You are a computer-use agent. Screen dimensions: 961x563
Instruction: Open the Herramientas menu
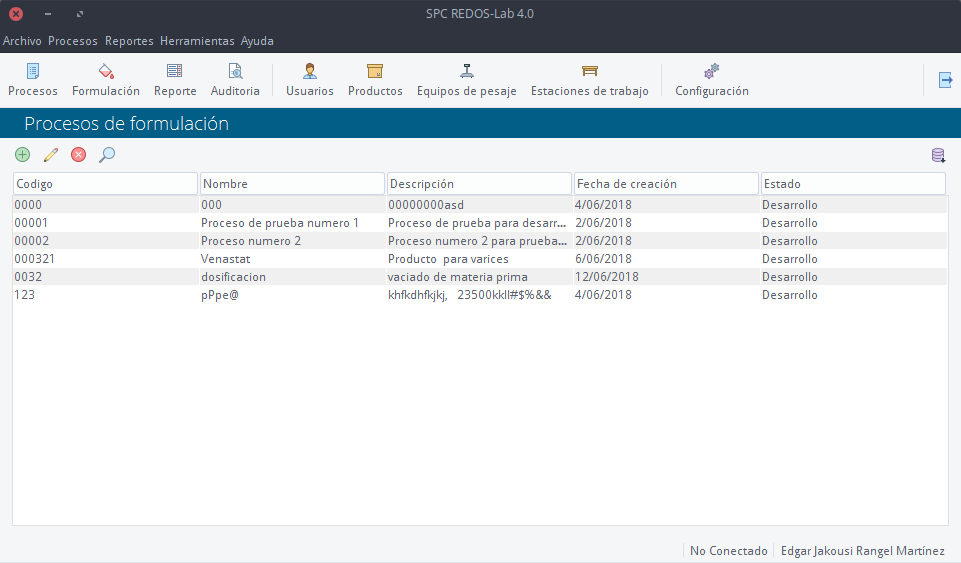click(197, 41)
